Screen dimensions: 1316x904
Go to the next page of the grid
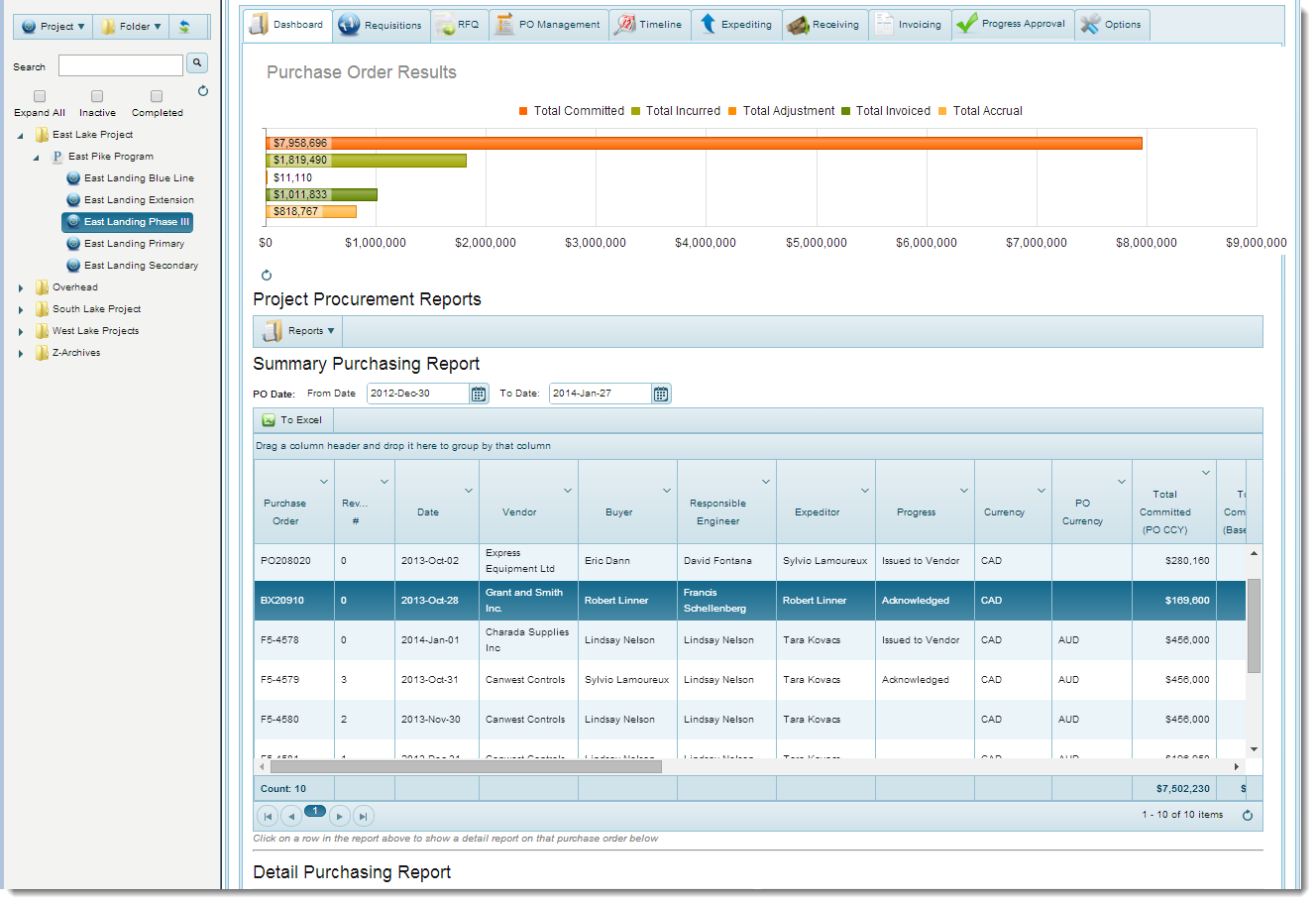point(339,817)
